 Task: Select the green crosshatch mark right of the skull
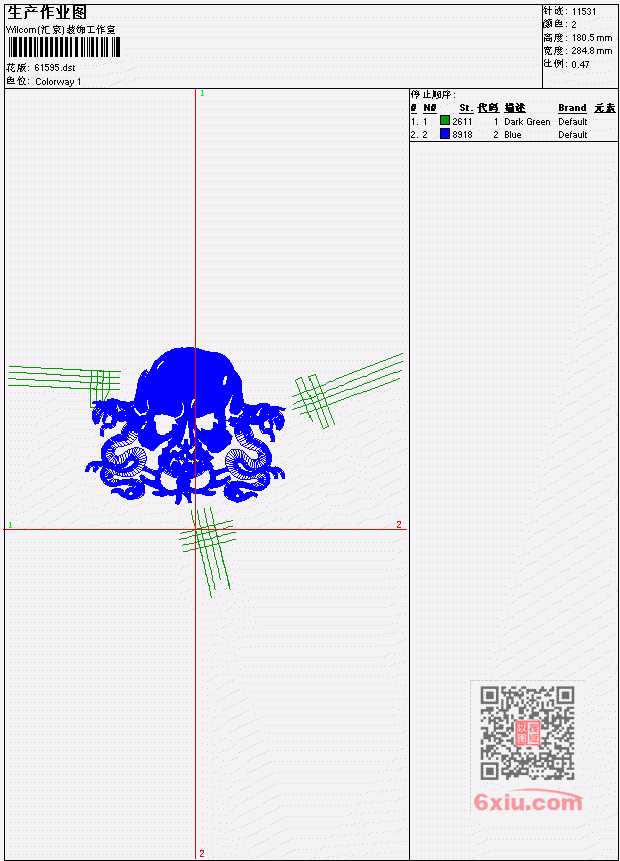(x=348, y=390)
